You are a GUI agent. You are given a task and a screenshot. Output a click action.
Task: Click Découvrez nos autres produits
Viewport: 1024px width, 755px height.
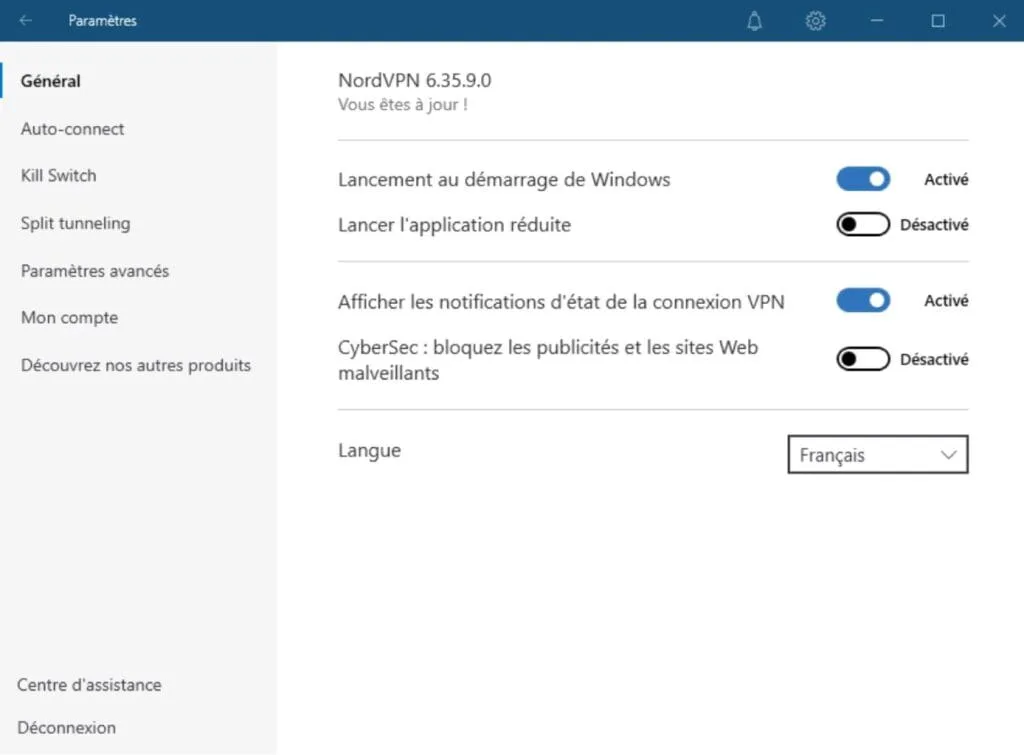(136, 365)
